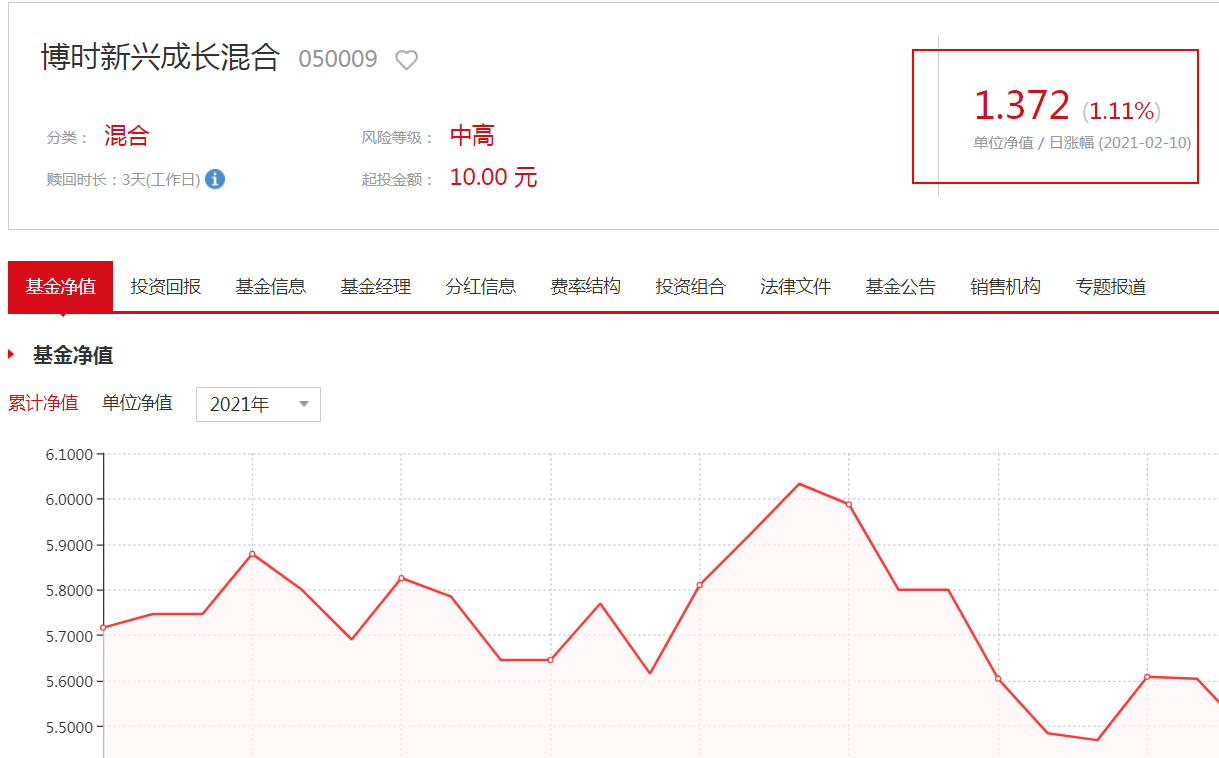Switch to the 投资回报 tab
Image resolution: width=1219 pixels, height=758 pixels.
[166, 287]
